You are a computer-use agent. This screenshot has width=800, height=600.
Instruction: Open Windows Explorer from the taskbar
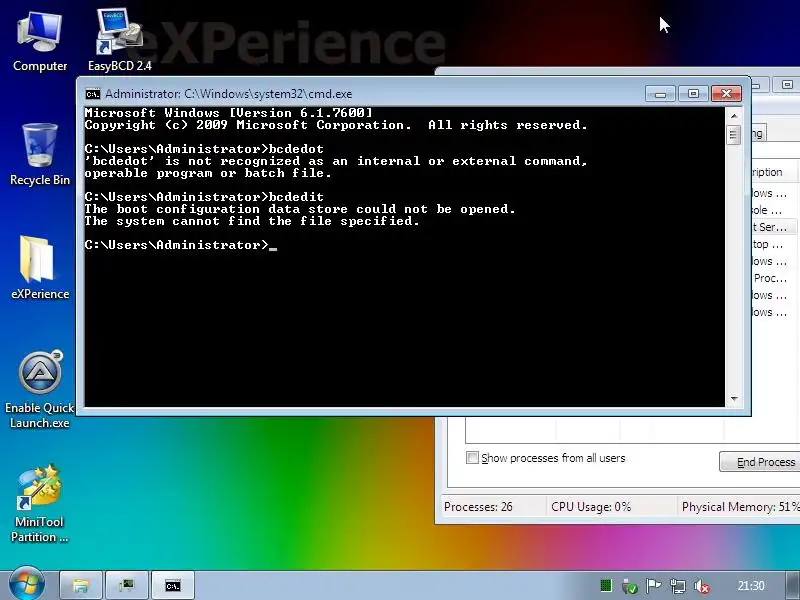click(x=81, y=585)
